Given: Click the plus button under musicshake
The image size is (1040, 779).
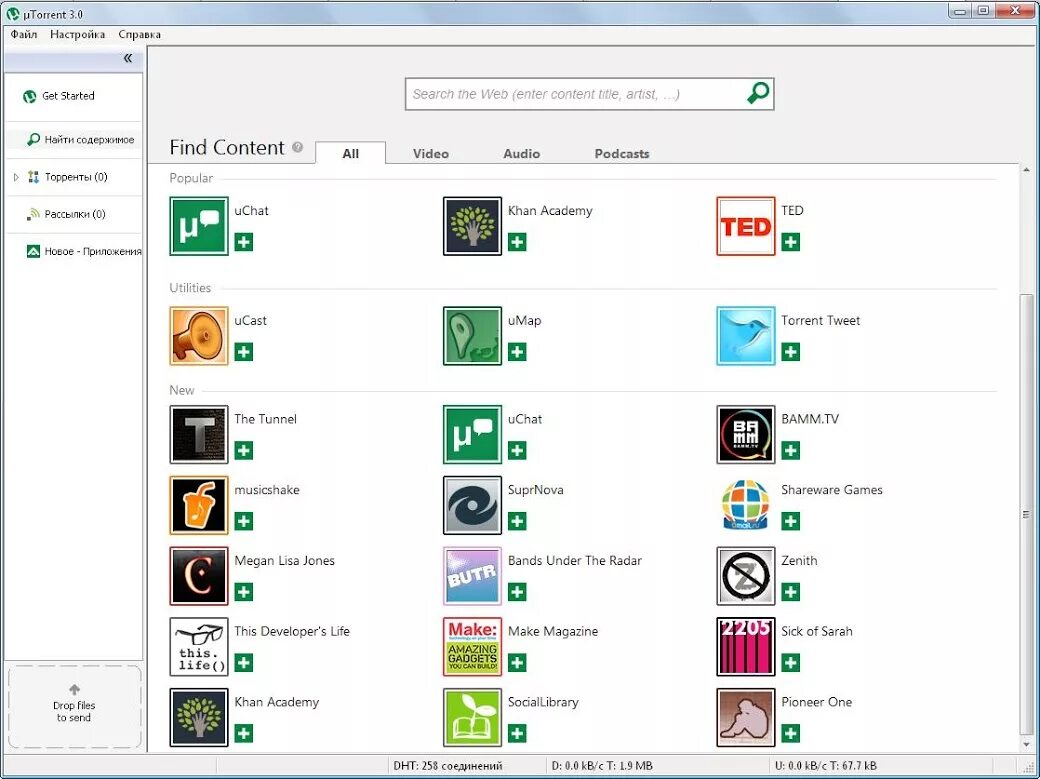Looking at the screenshot, I should (x=243, y=522).
